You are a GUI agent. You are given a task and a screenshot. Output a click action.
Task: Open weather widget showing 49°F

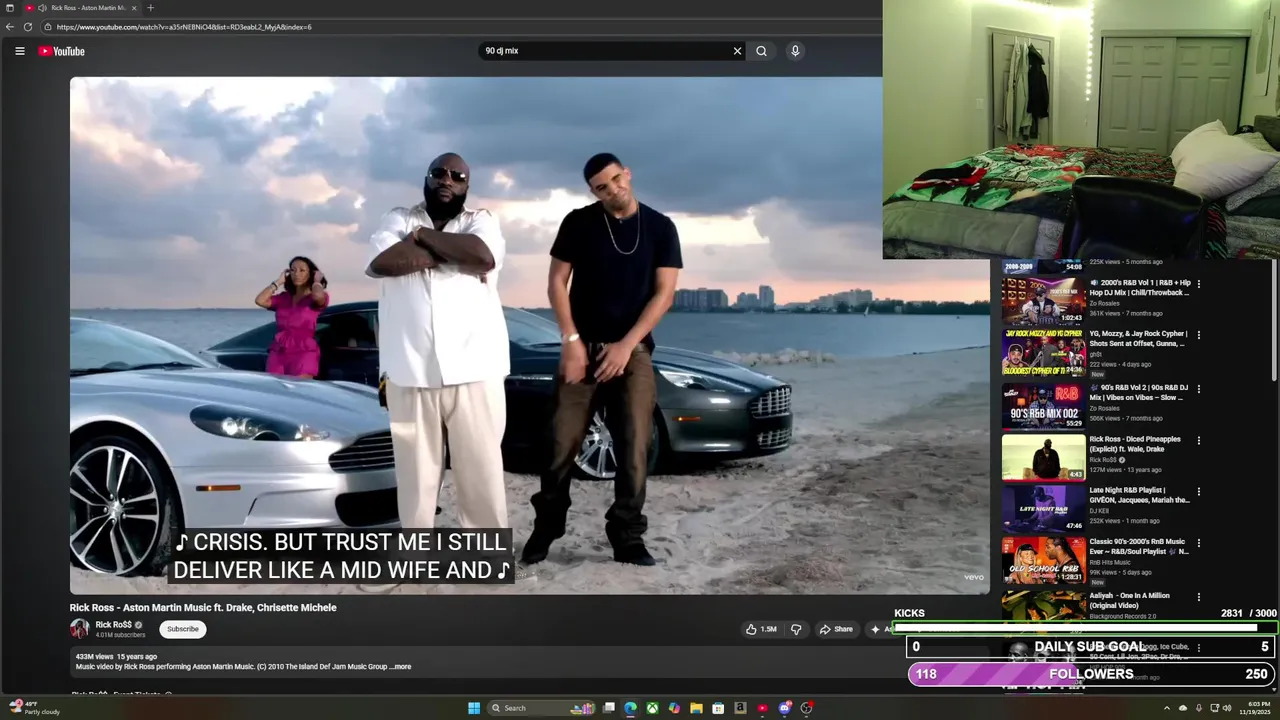35,708
